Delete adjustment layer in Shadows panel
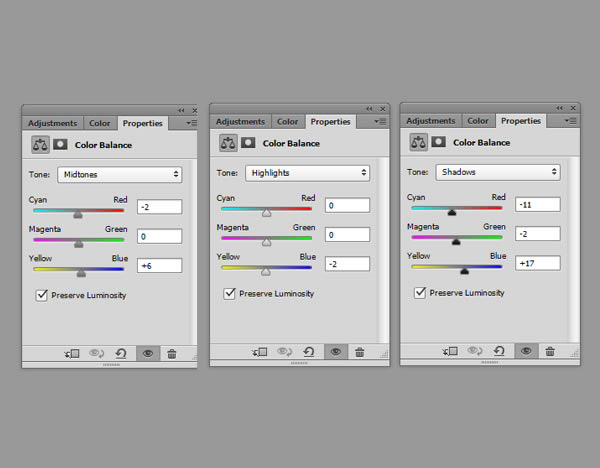Viewport: 600px width, 468px height. [x=550, y=351]
